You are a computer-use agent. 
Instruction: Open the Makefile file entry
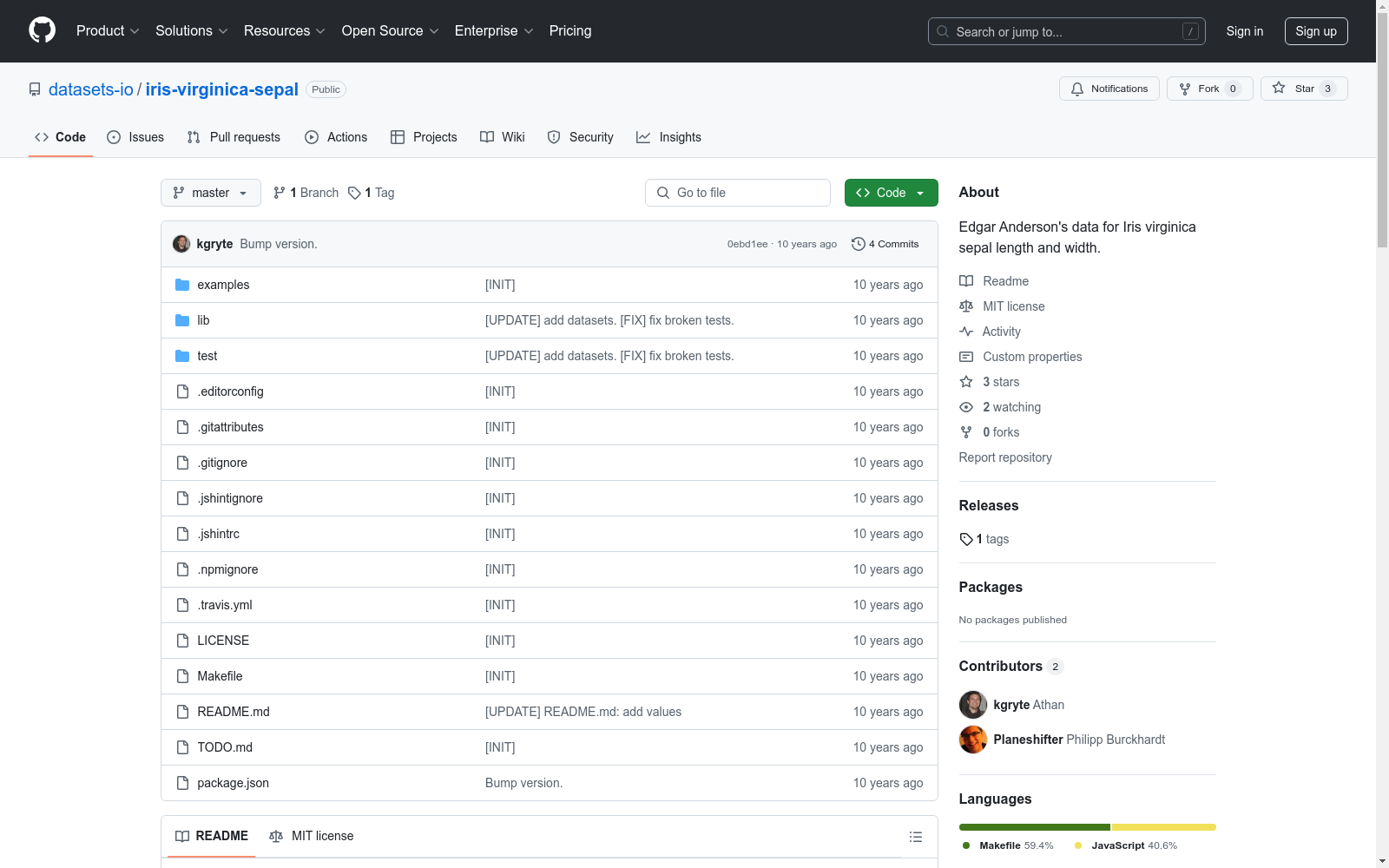point(220,676)
